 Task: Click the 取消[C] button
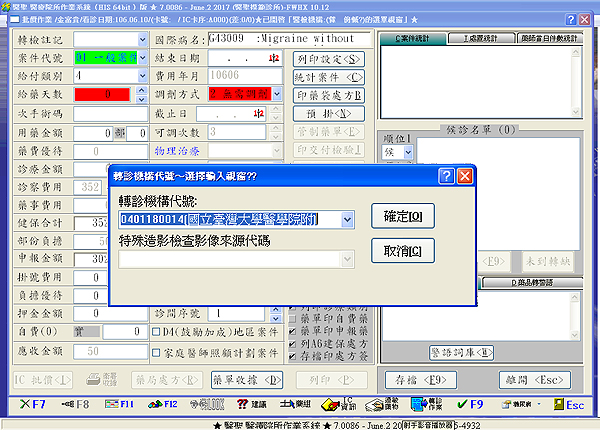402,250
